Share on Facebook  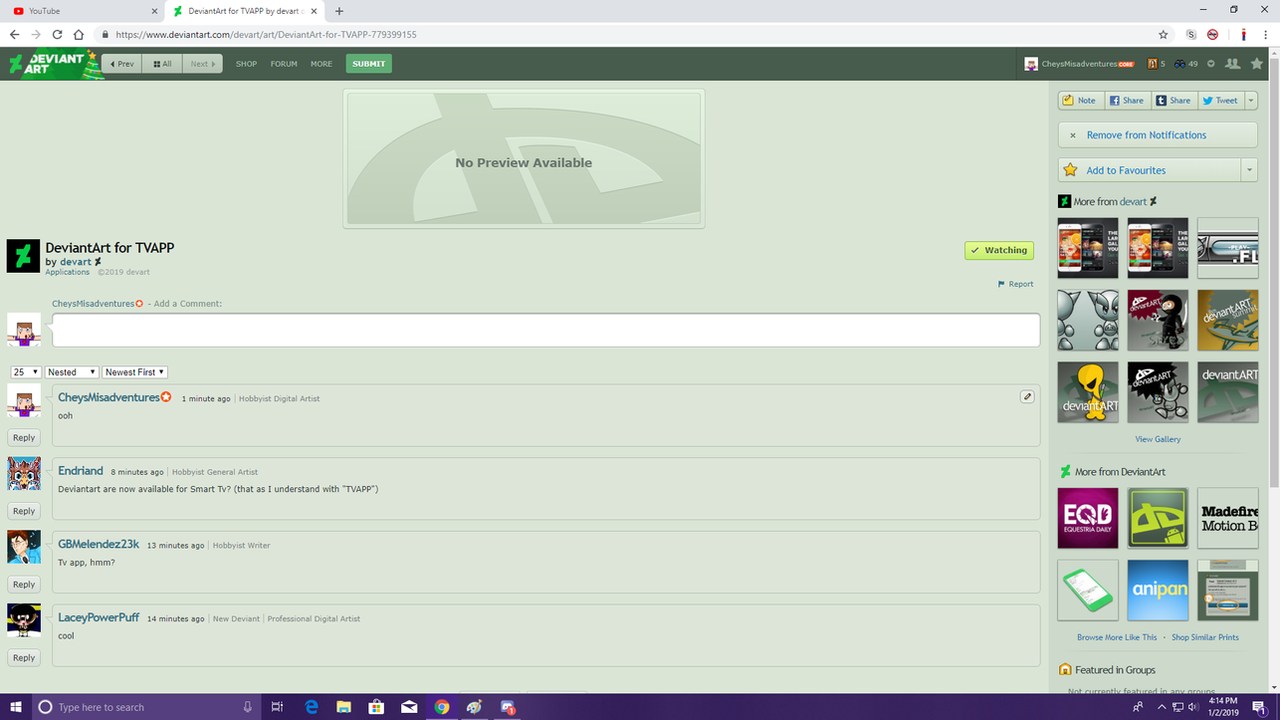point(1126,100)
